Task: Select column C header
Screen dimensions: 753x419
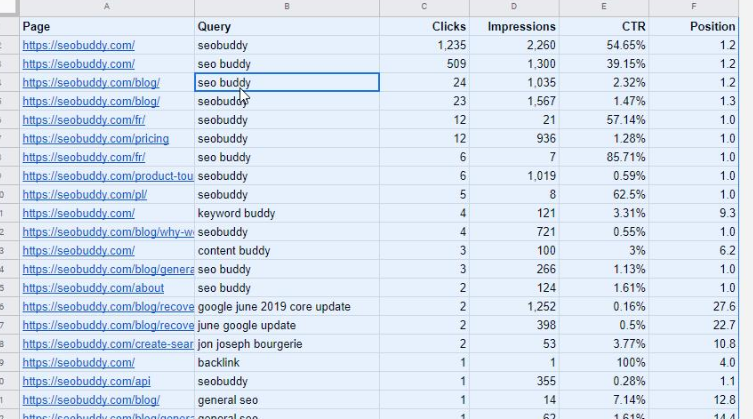Action: 424,7
